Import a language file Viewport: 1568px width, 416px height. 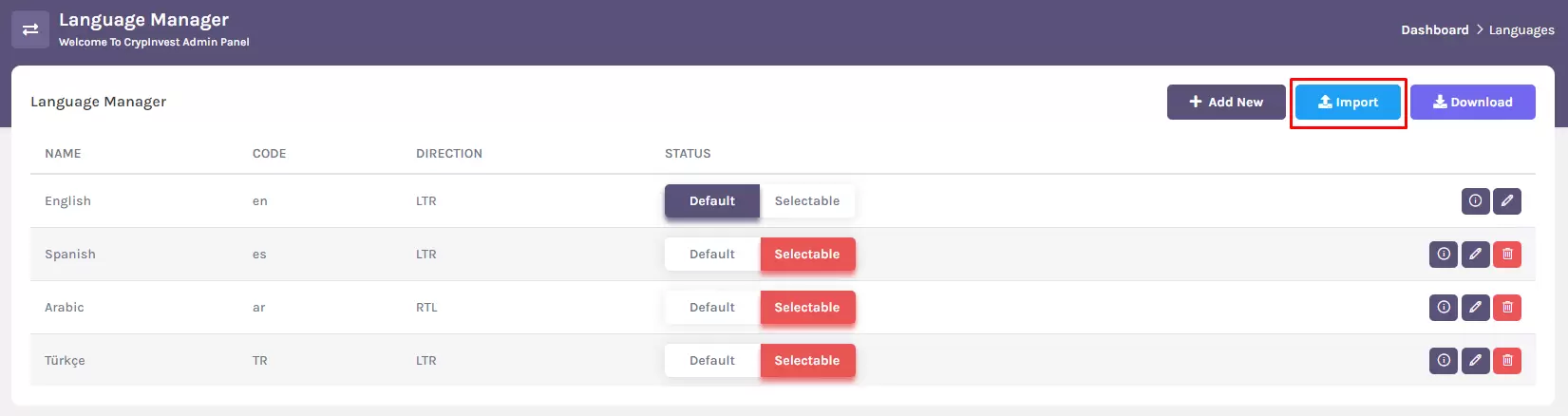pyautogui.click(x=1348, y=102)
